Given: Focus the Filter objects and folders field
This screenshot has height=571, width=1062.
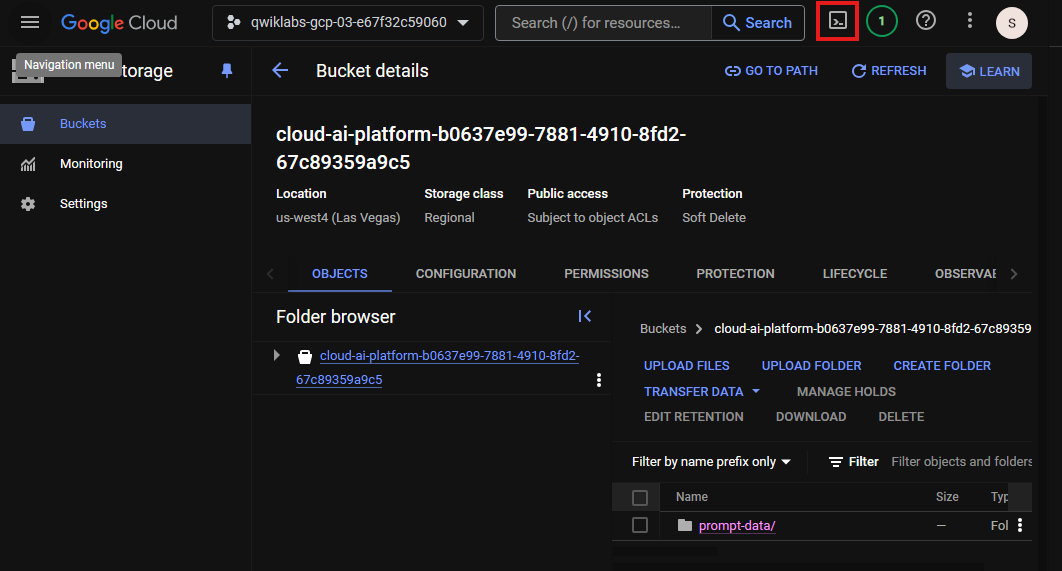Looking at the screenshot, I should 961,461.
